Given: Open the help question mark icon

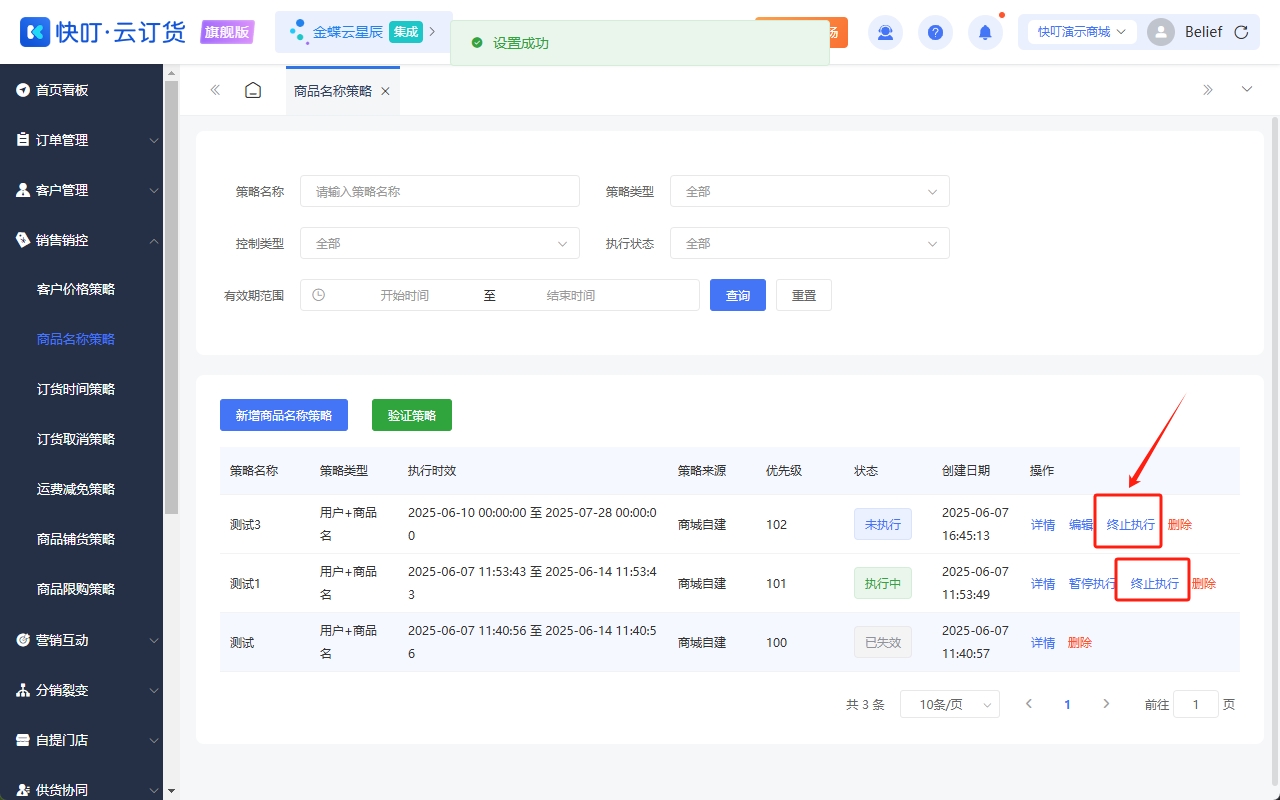Looking at the screenshot, I should tap(935, 32).
